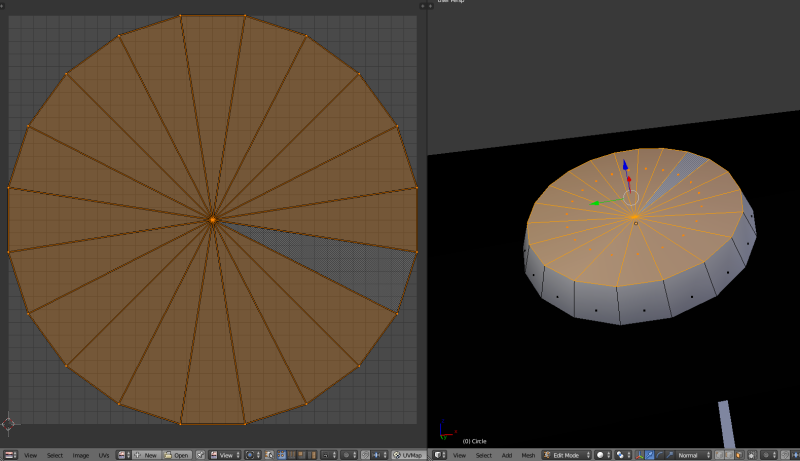This screenshot has width=800, height=461.
Task: Open the UVs menu
Action: [104, 455]
